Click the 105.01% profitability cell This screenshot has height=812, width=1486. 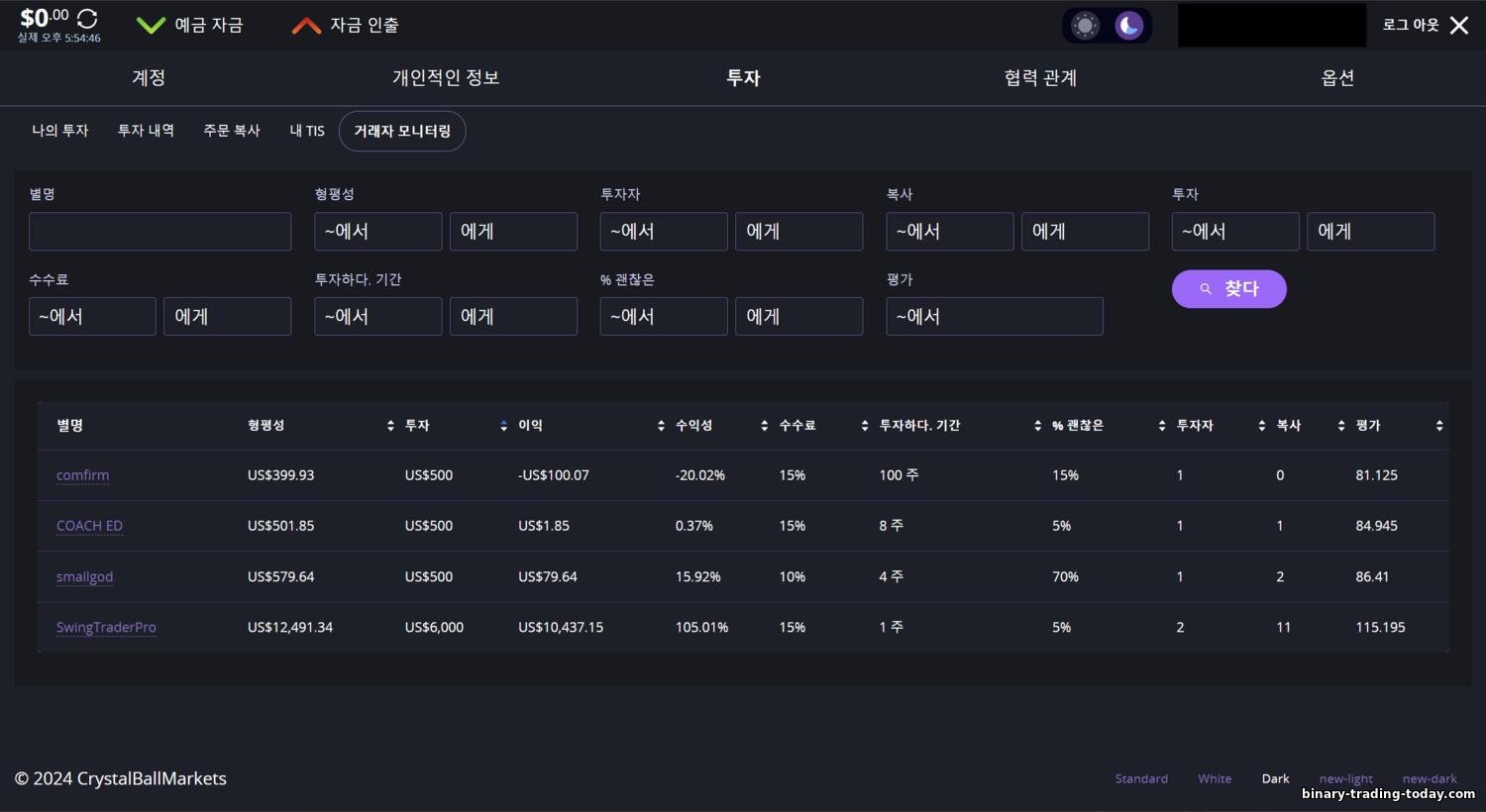[x=702, y=627]
